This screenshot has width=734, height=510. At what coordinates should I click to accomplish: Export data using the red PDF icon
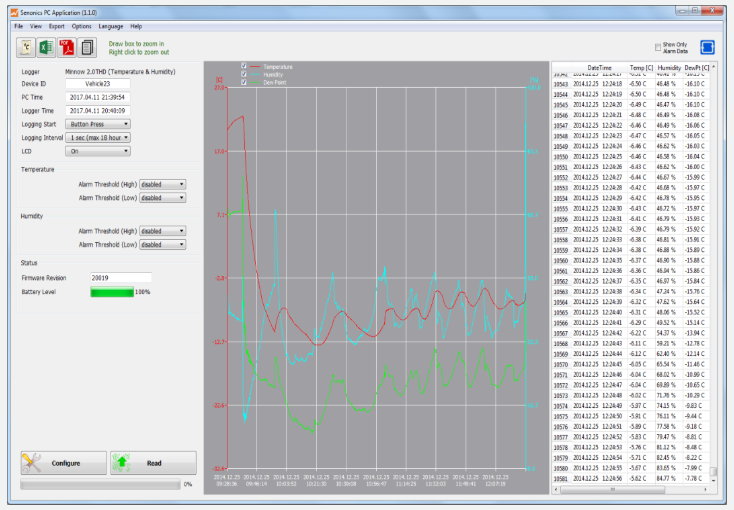[x=66, y=47]
